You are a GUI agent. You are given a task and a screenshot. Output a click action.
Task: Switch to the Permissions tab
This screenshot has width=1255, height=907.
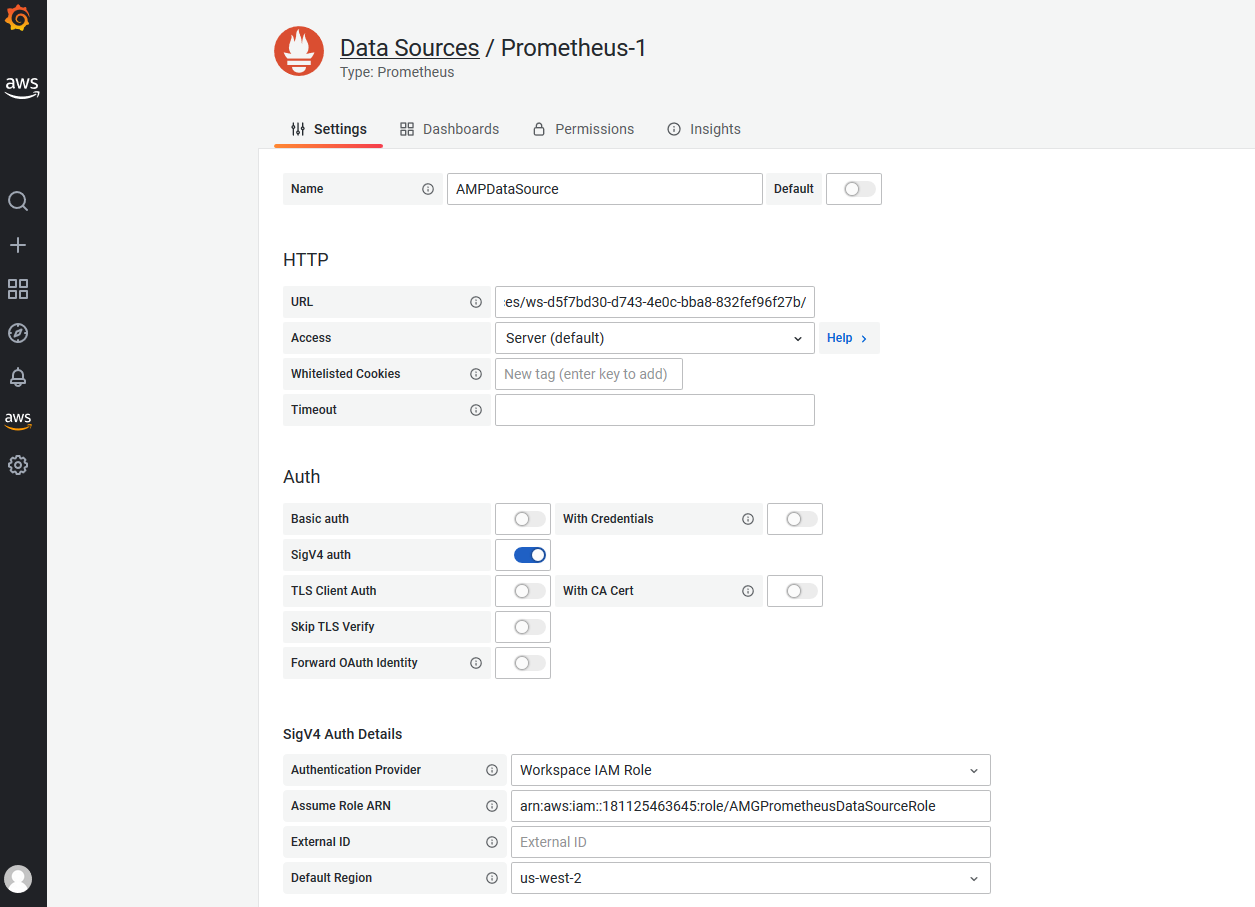pos(583,129)
